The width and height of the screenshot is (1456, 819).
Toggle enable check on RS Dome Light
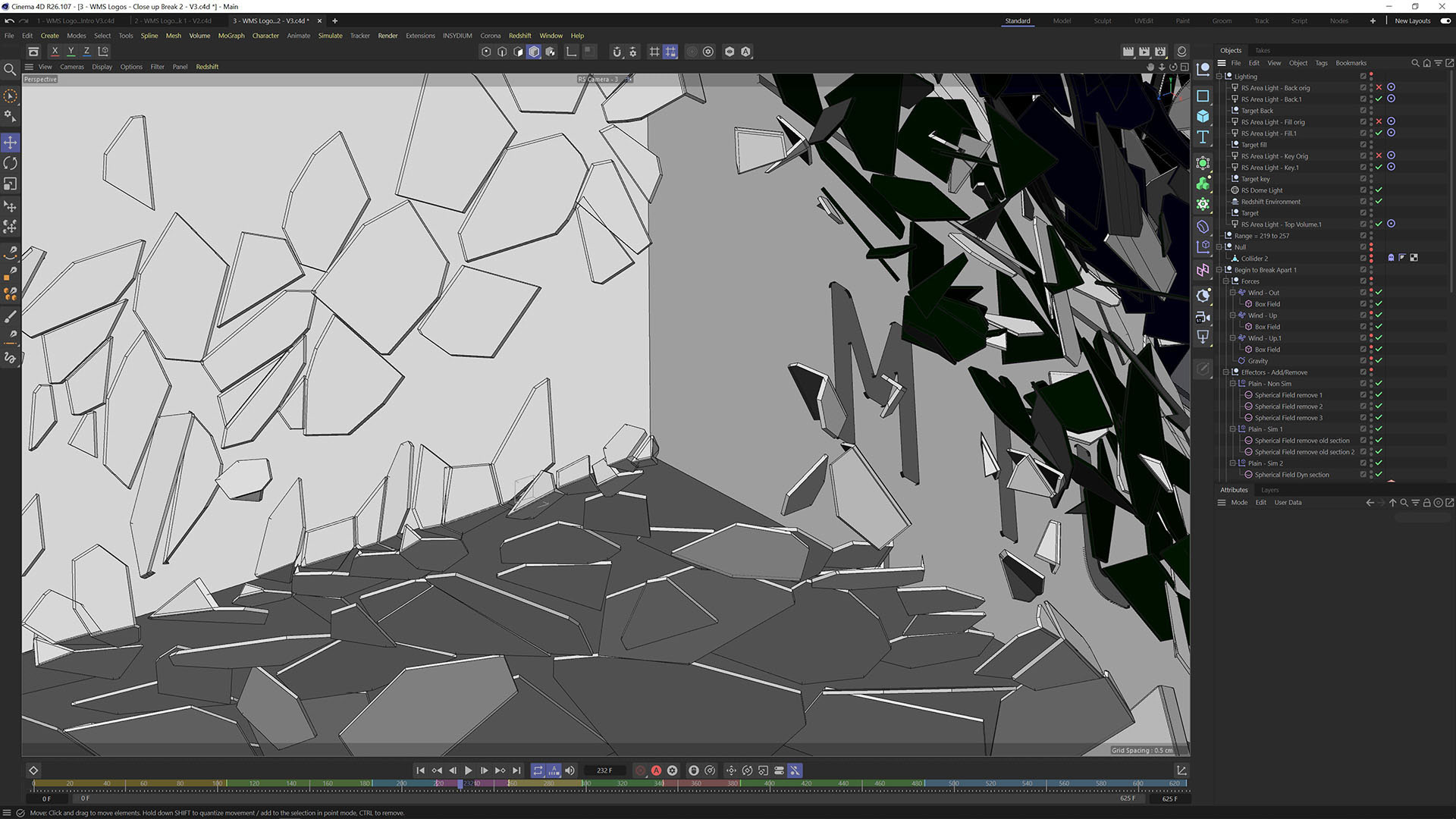(1379, 190)
